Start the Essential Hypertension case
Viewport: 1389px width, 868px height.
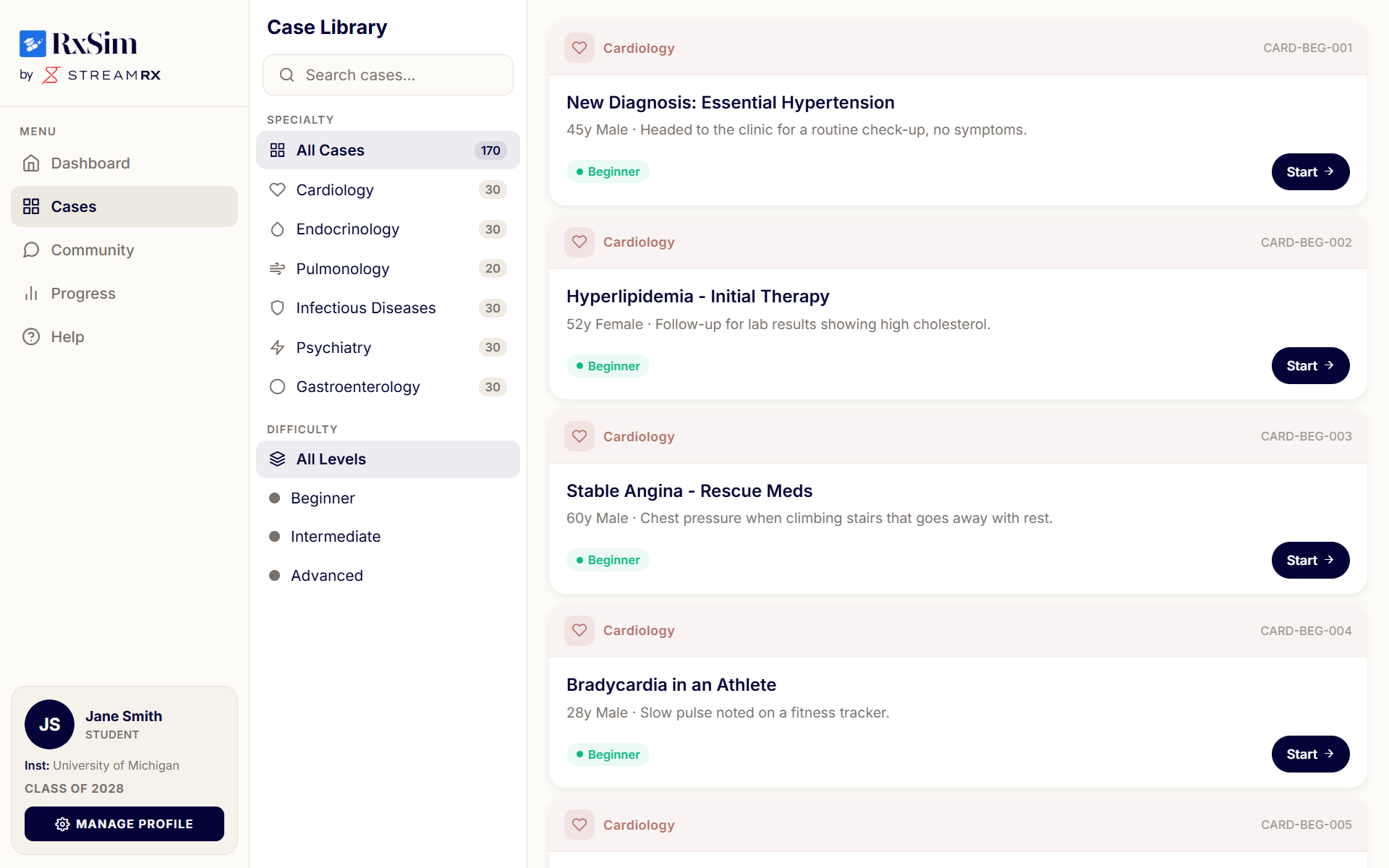click(1310, 172)
